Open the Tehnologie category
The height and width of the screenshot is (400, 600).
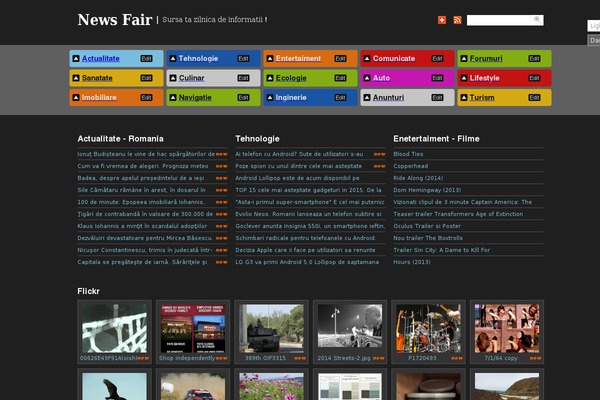[x=198, y=59]
